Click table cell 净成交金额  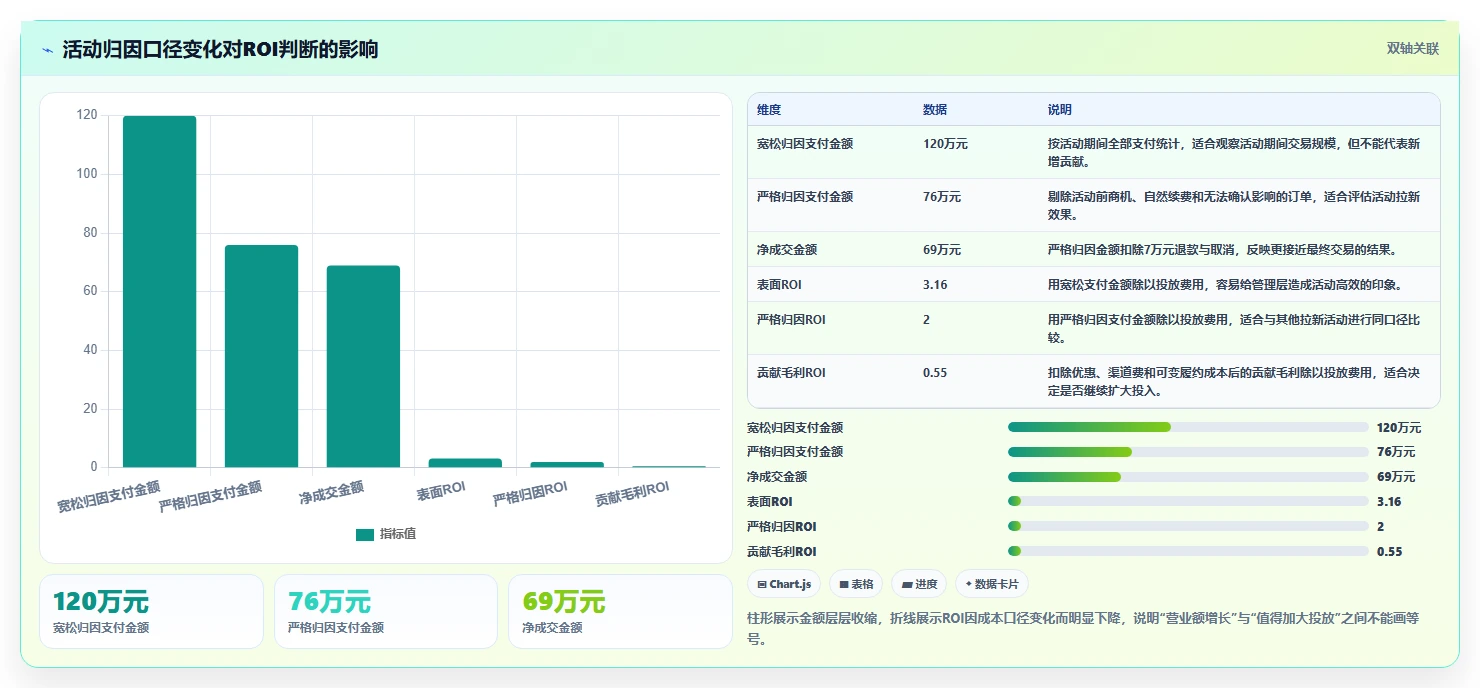(x=787, y=250)
